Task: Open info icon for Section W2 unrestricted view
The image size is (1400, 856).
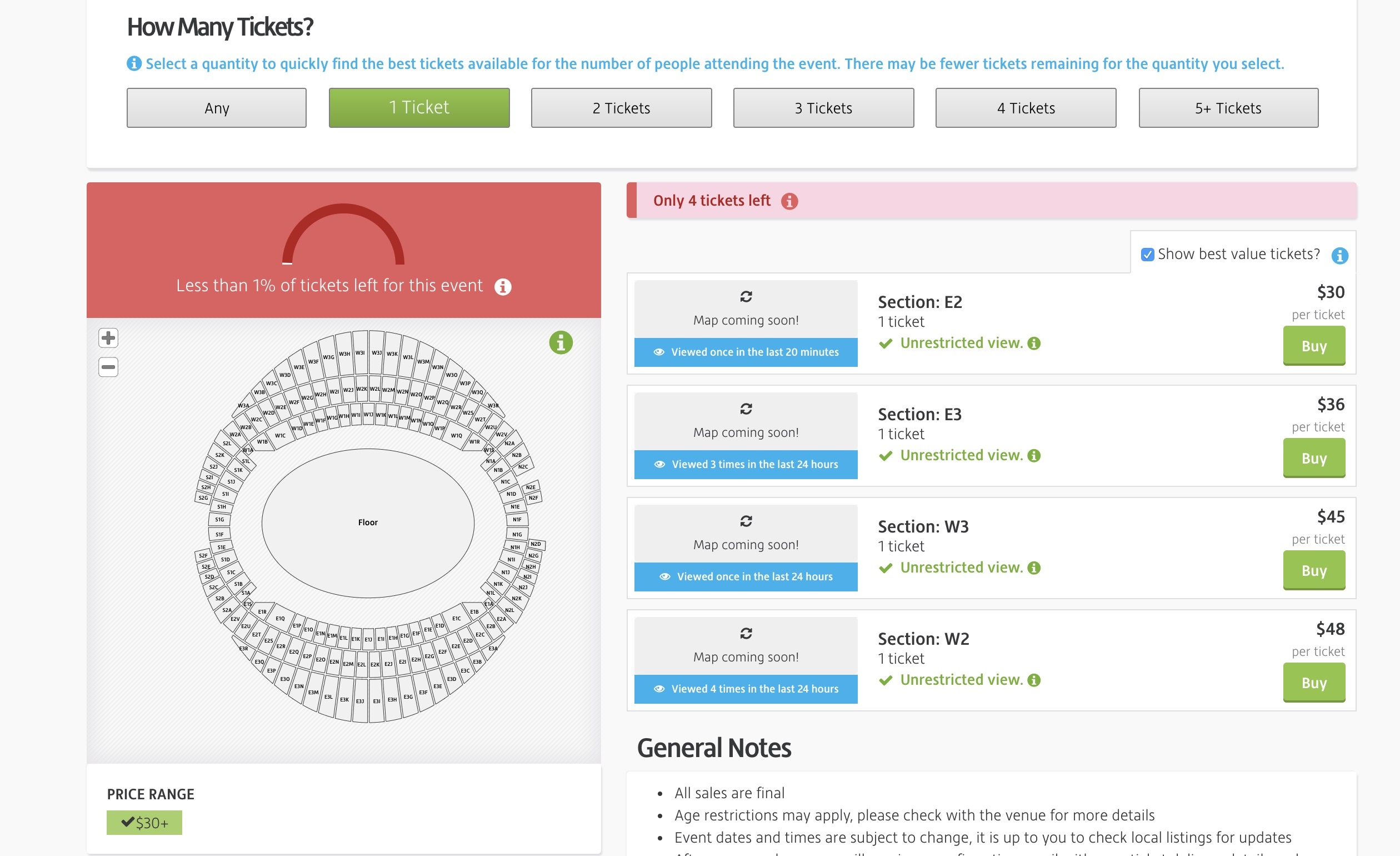Action: pos(1034,680)
